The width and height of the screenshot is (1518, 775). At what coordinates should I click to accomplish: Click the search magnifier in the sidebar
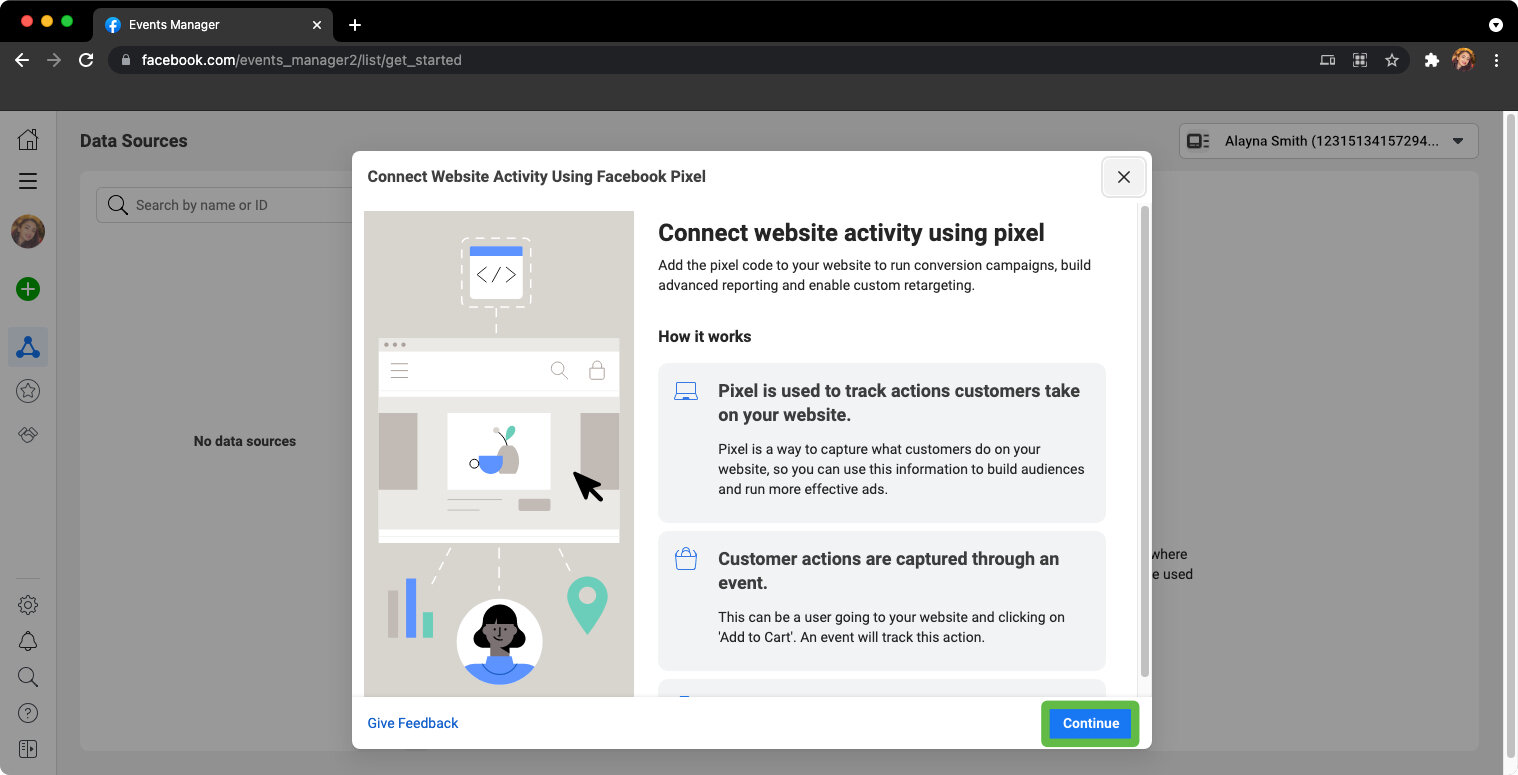28,677
